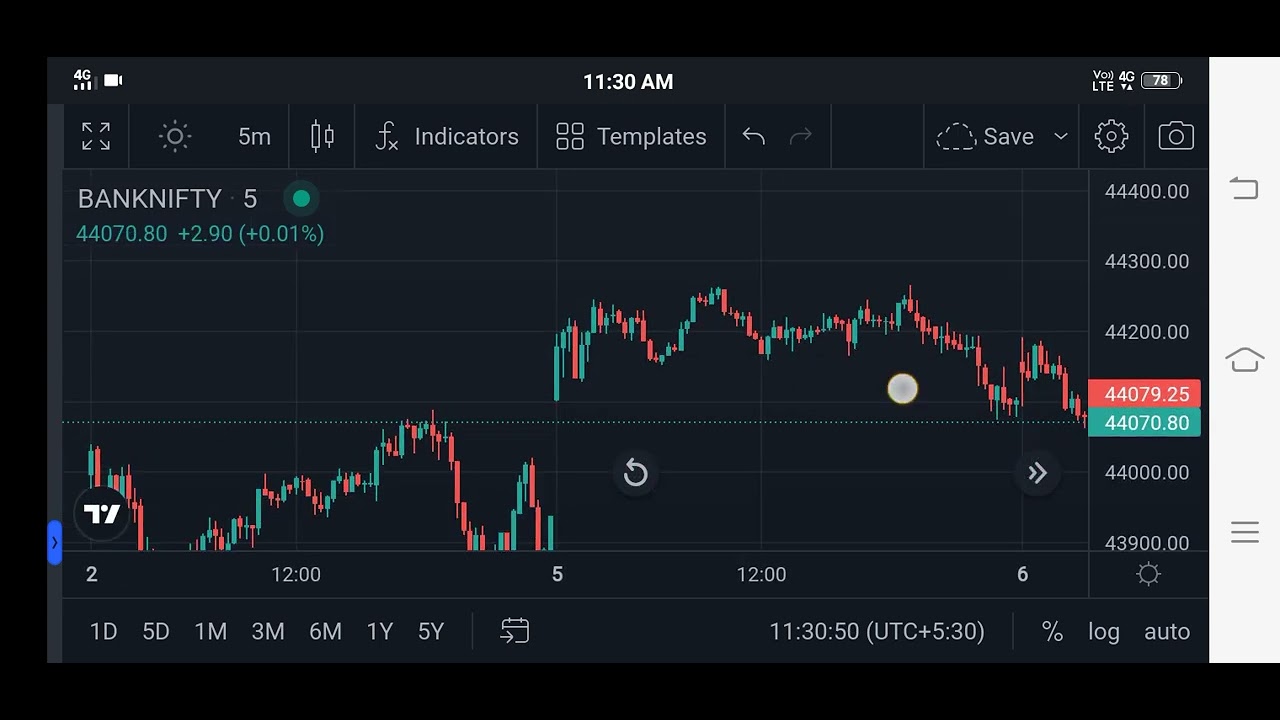The width and height of the screenshot is (1280, 720).
Task: Select the 1D date range
Action: pyautogui.click(x=104, y=632)
